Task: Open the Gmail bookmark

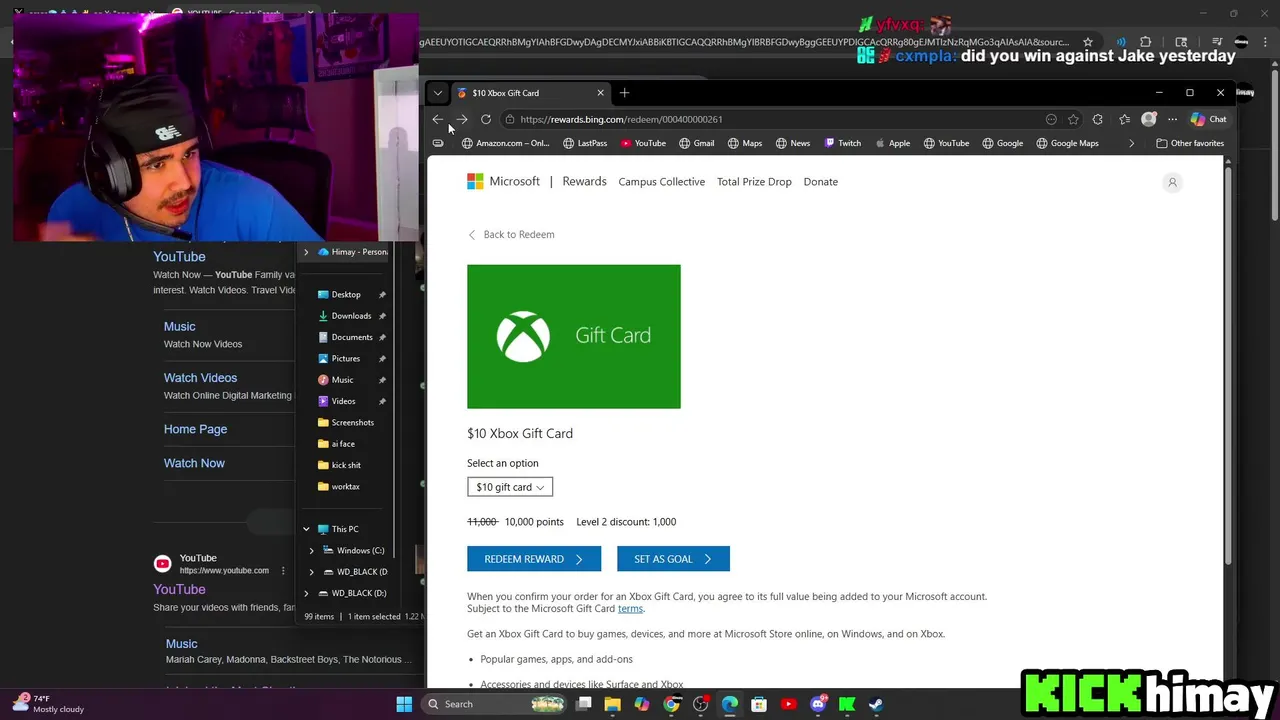Action: pos(696,143)
